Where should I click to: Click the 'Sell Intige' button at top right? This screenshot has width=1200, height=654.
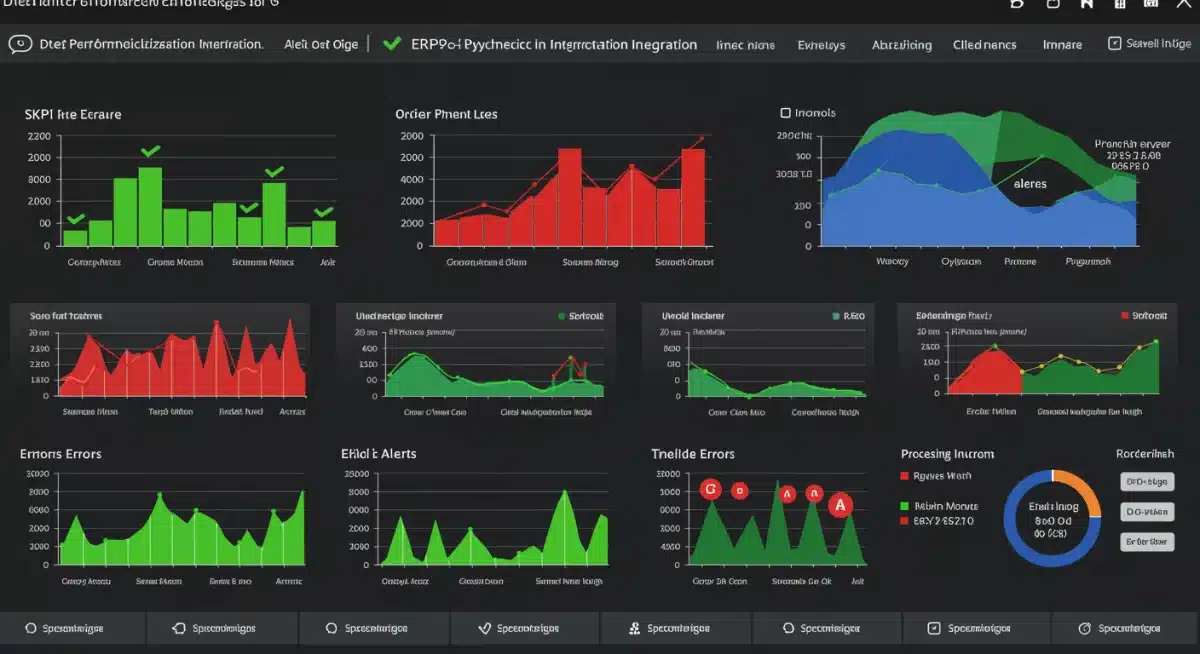pos(1148,43)
